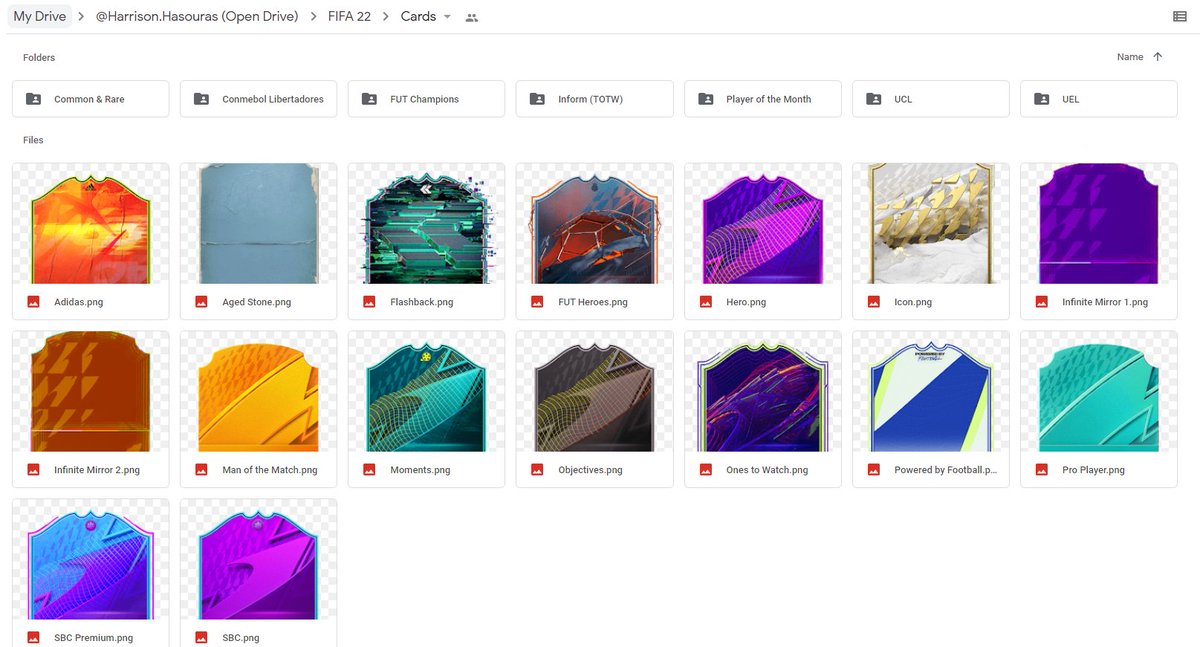The width and height of the screenshot is (1200, 647).
Task: Click the image icon beside FUT Heroes.png
Action: [537, 301]
